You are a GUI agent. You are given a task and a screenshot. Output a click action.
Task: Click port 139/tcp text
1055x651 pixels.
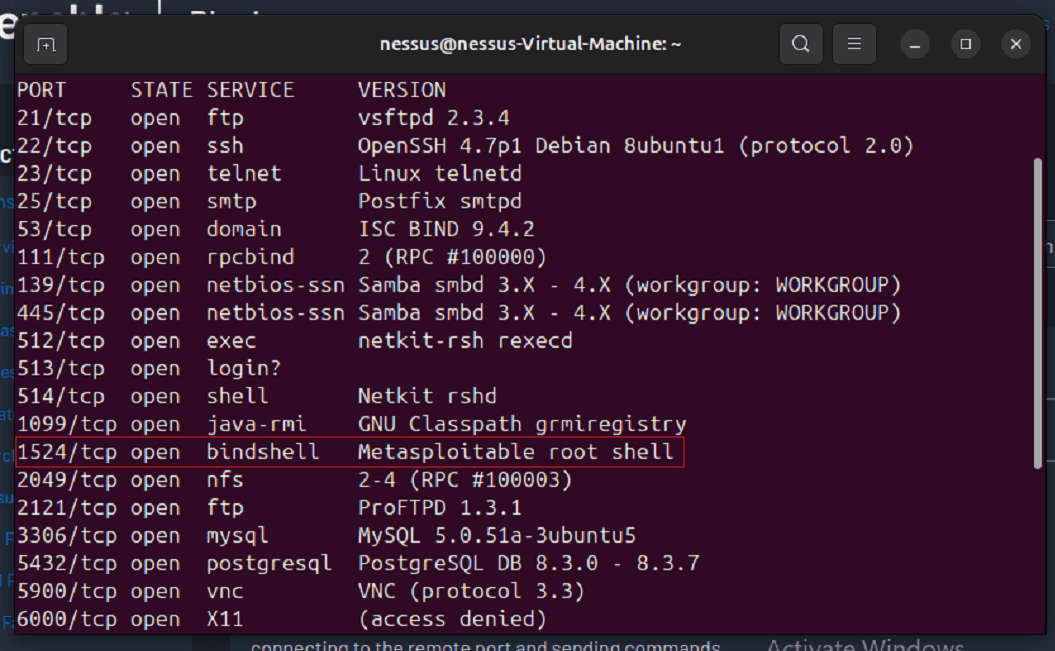point(61,285)
